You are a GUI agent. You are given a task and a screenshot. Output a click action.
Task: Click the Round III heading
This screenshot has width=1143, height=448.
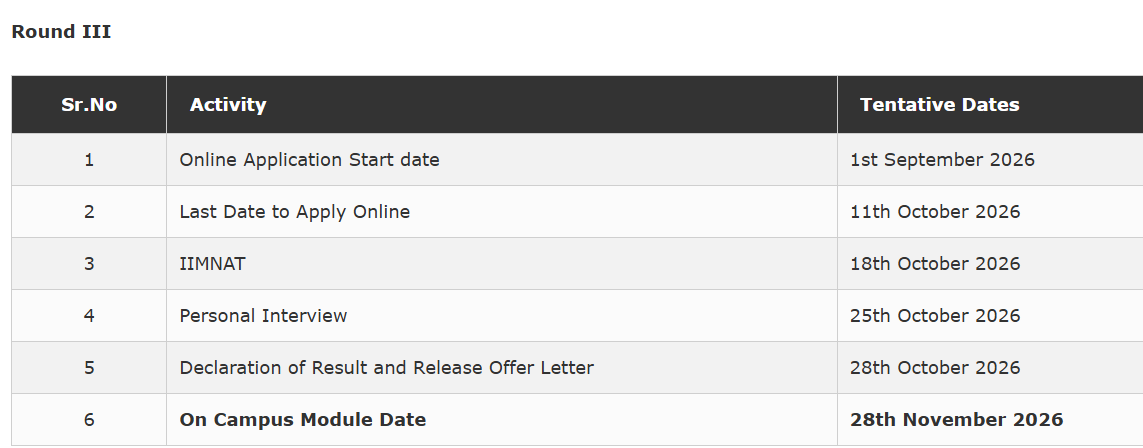(61, 32)
